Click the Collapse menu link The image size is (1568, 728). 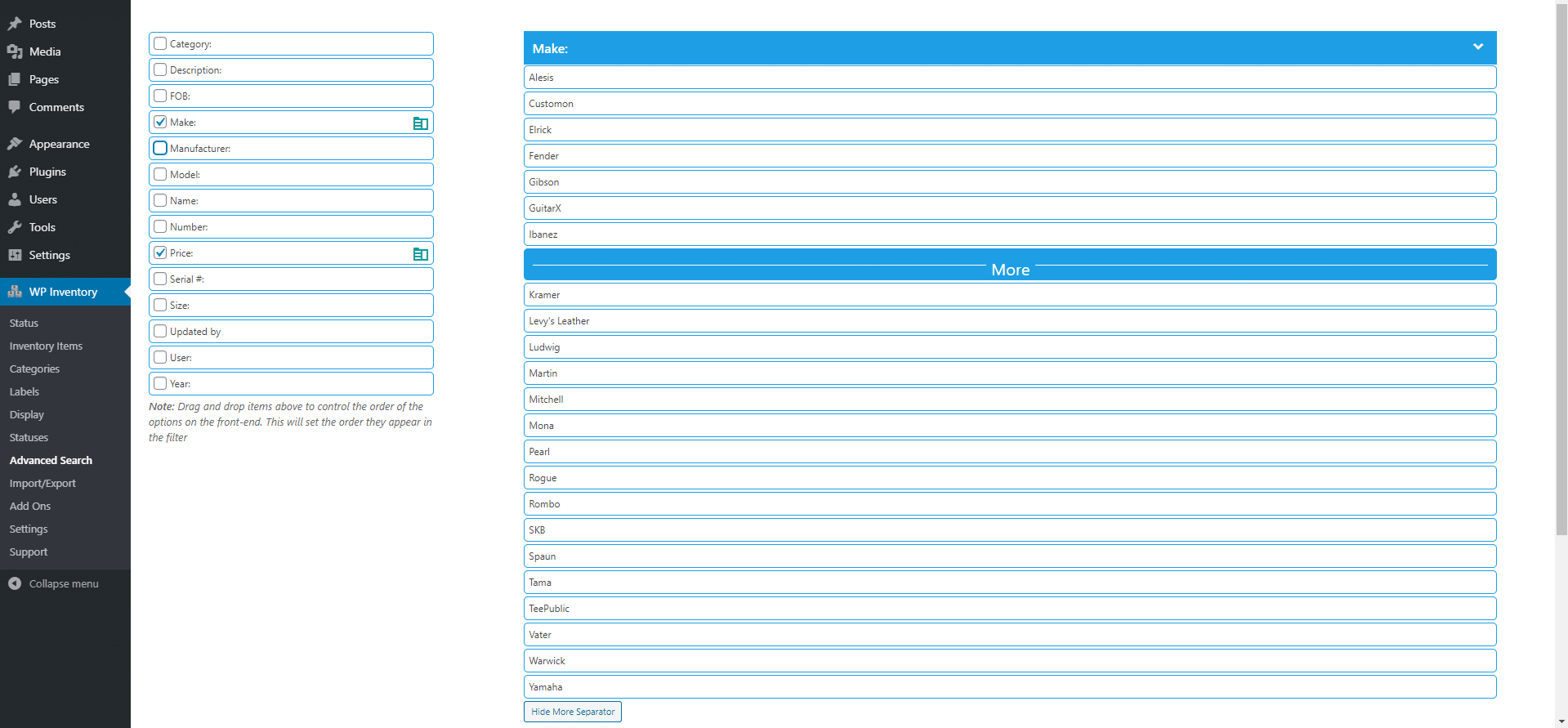[64, 584]
